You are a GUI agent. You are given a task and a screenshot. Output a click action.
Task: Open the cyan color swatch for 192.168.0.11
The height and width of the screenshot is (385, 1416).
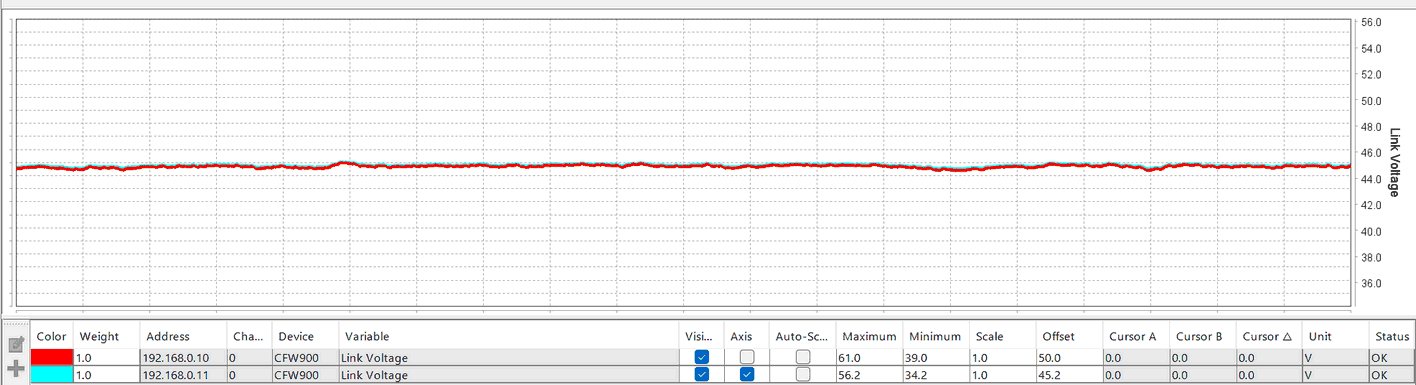coord(52,374)
